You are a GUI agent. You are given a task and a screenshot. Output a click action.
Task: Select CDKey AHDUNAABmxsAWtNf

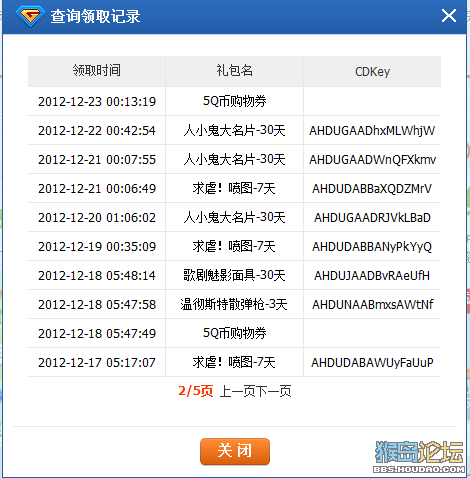373,305
